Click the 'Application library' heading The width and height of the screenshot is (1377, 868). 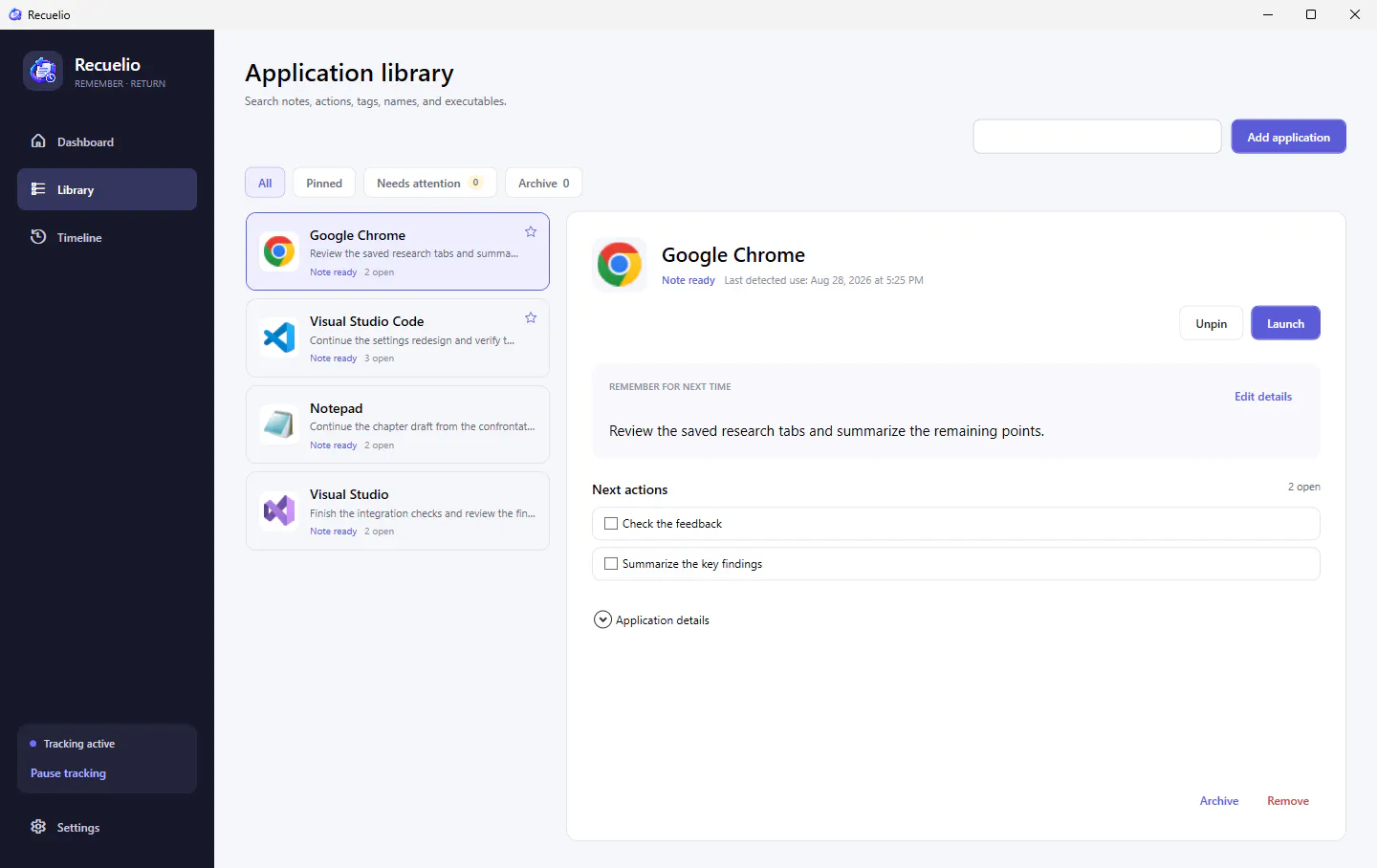349,73
